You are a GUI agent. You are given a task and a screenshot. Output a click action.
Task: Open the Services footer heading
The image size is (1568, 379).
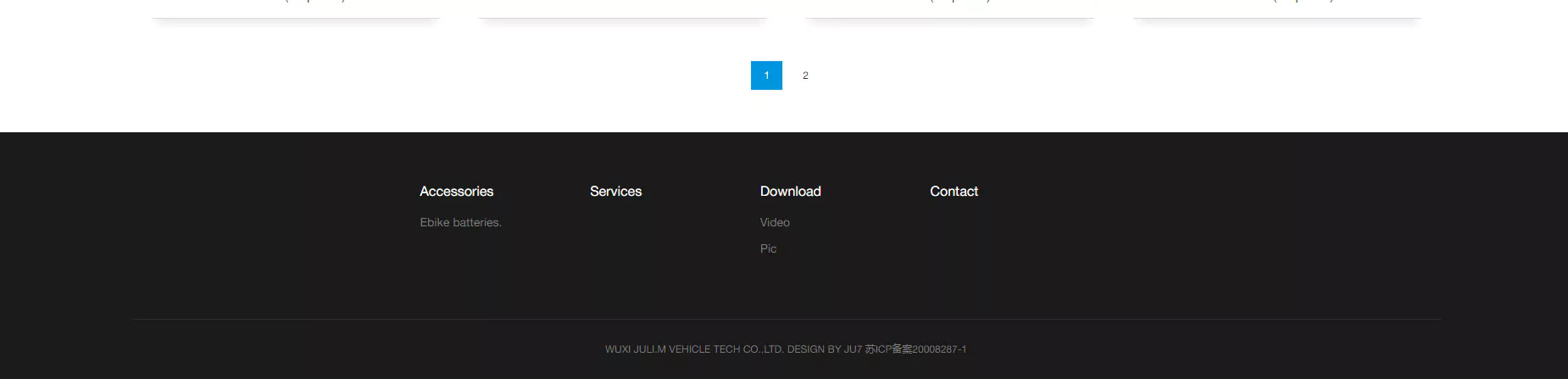pyautogui.click(x=615, y=192)
